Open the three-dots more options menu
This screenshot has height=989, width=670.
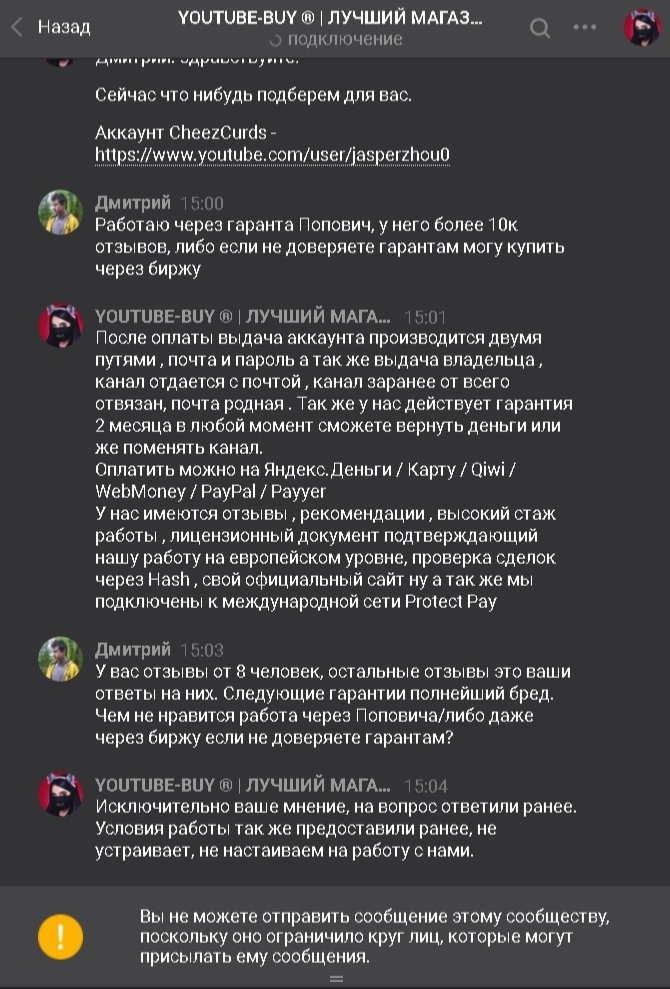[x=585, y=28]
